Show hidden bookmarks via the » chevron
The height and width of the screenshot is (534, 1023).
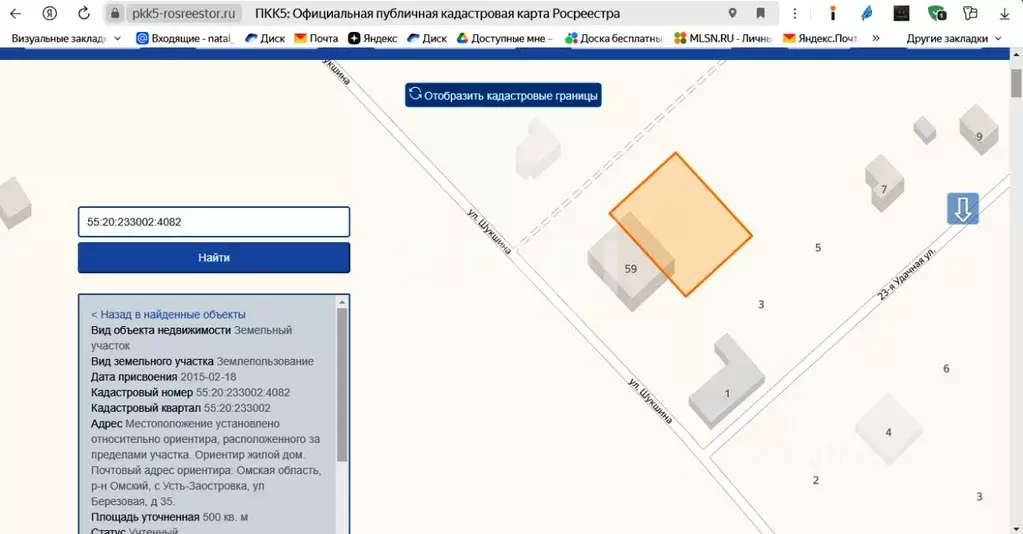click(876, 38)
